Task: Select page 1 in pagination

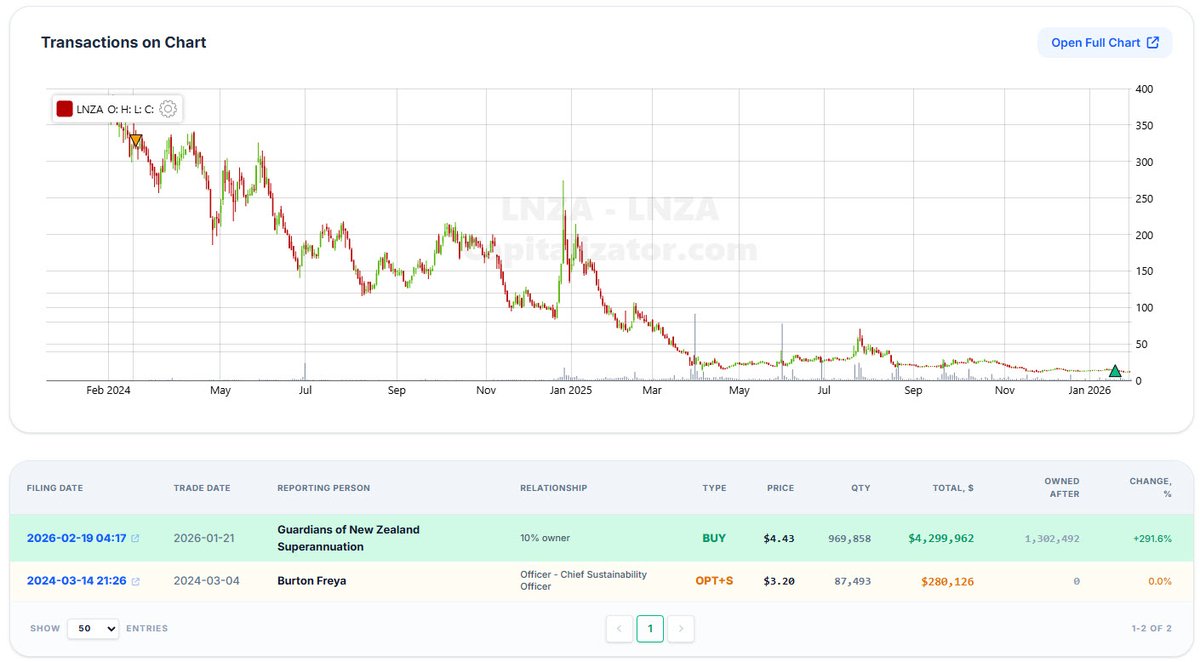Action: (650, 629)
